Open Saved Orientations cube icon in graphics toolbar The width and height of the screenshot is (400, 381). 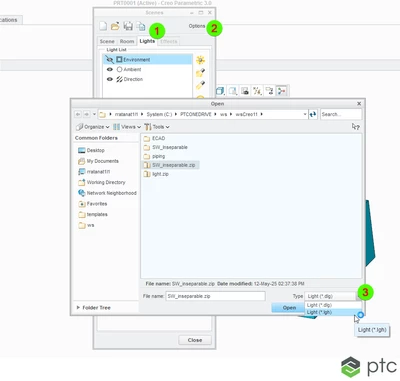click(x=220, y=91)
